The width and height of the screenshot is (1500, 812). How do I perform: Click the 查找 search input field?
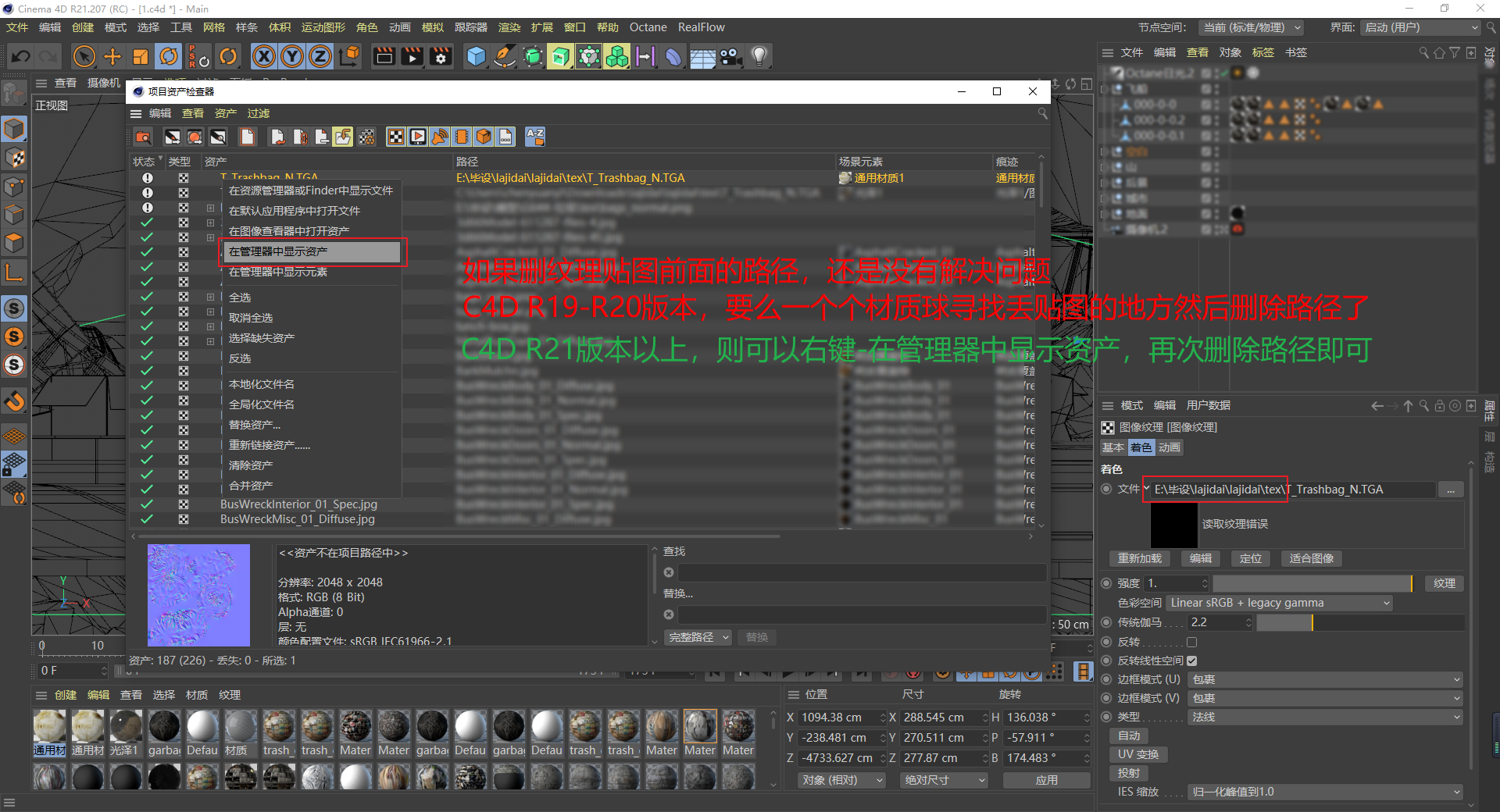click(861, 572)
